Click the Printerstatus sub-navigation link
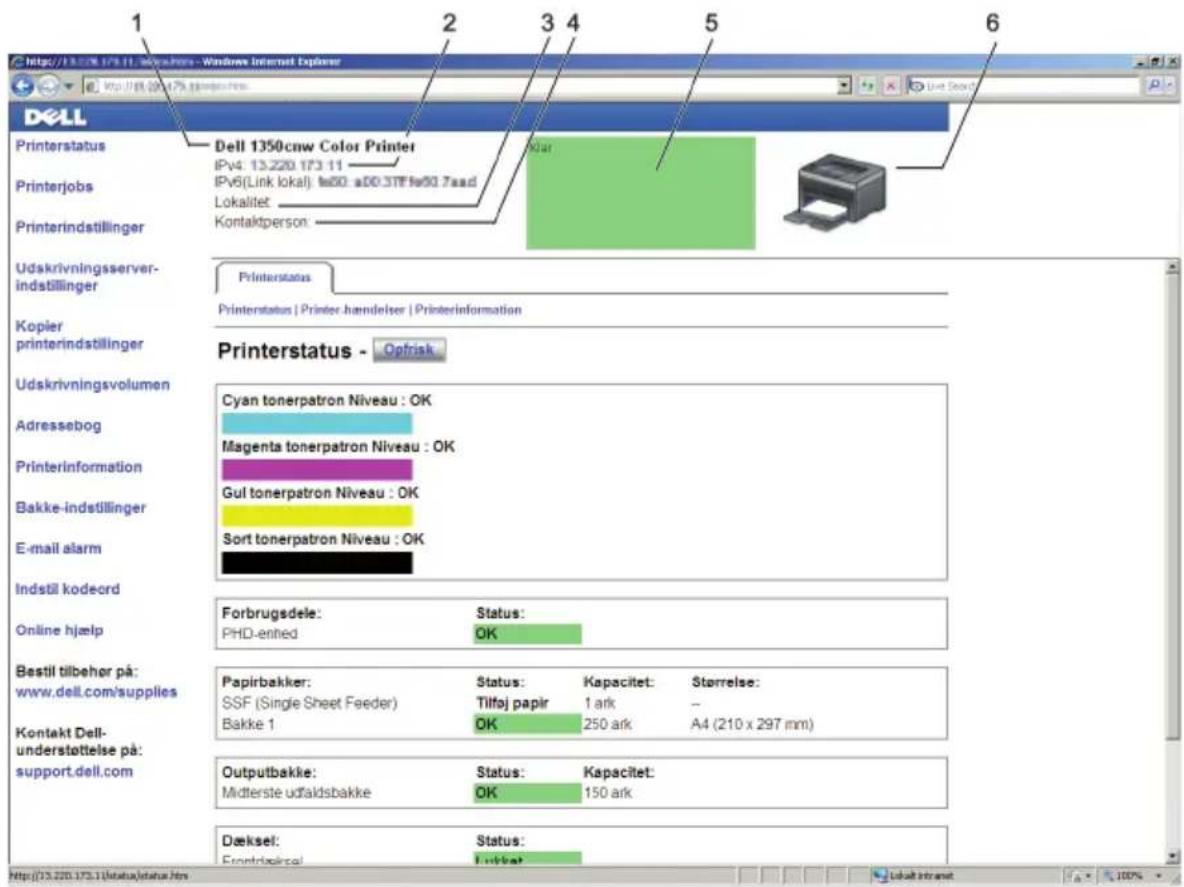 [254, 310]
